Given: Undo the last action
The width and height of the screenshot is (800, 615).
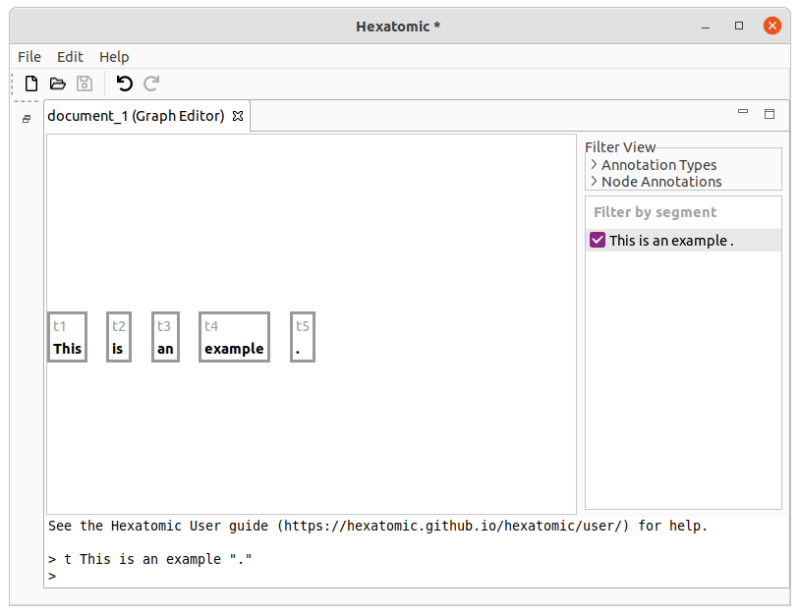Looking at the screenshot, I should (123, 84).
